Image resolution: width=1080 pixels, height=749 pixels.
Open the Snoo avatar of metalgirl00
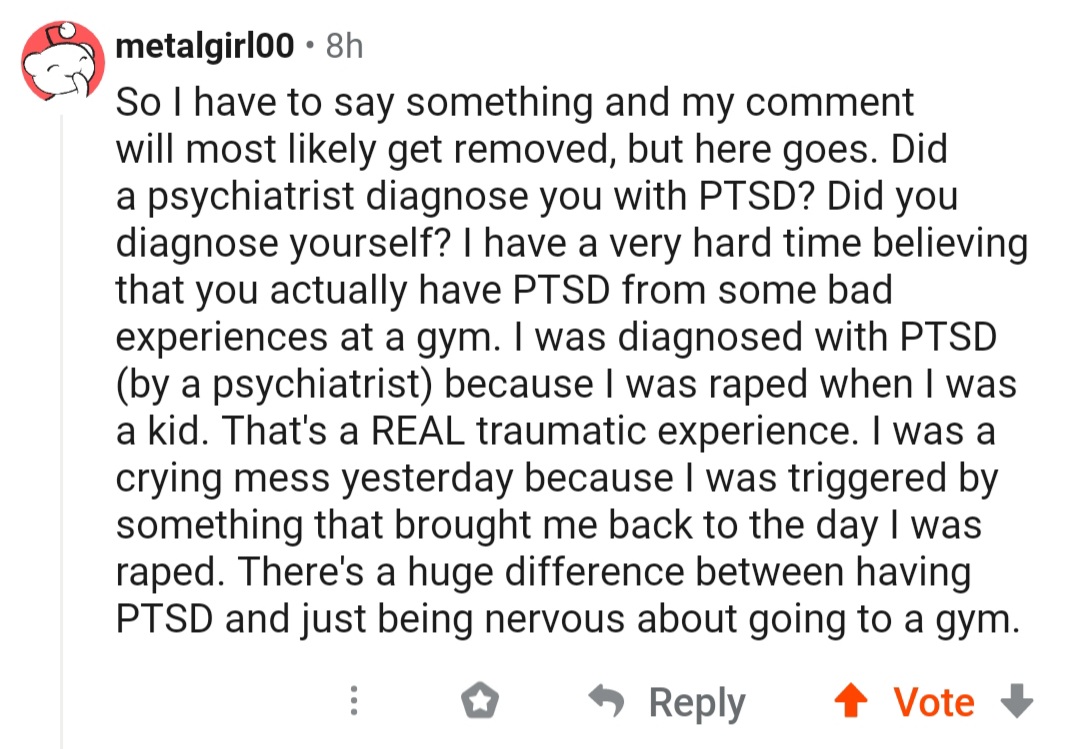63,61
